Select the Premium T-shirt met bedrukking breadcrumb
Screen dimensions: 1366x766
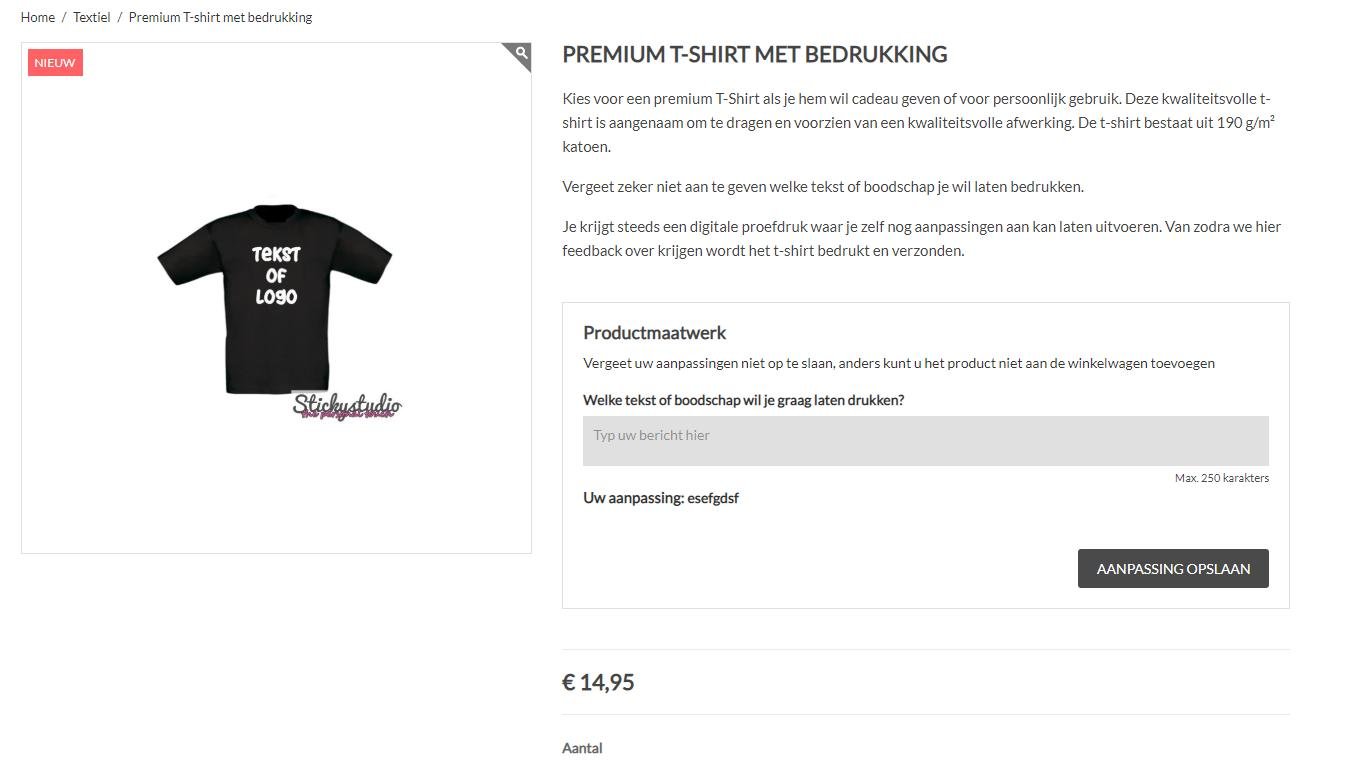click(220, 17)
